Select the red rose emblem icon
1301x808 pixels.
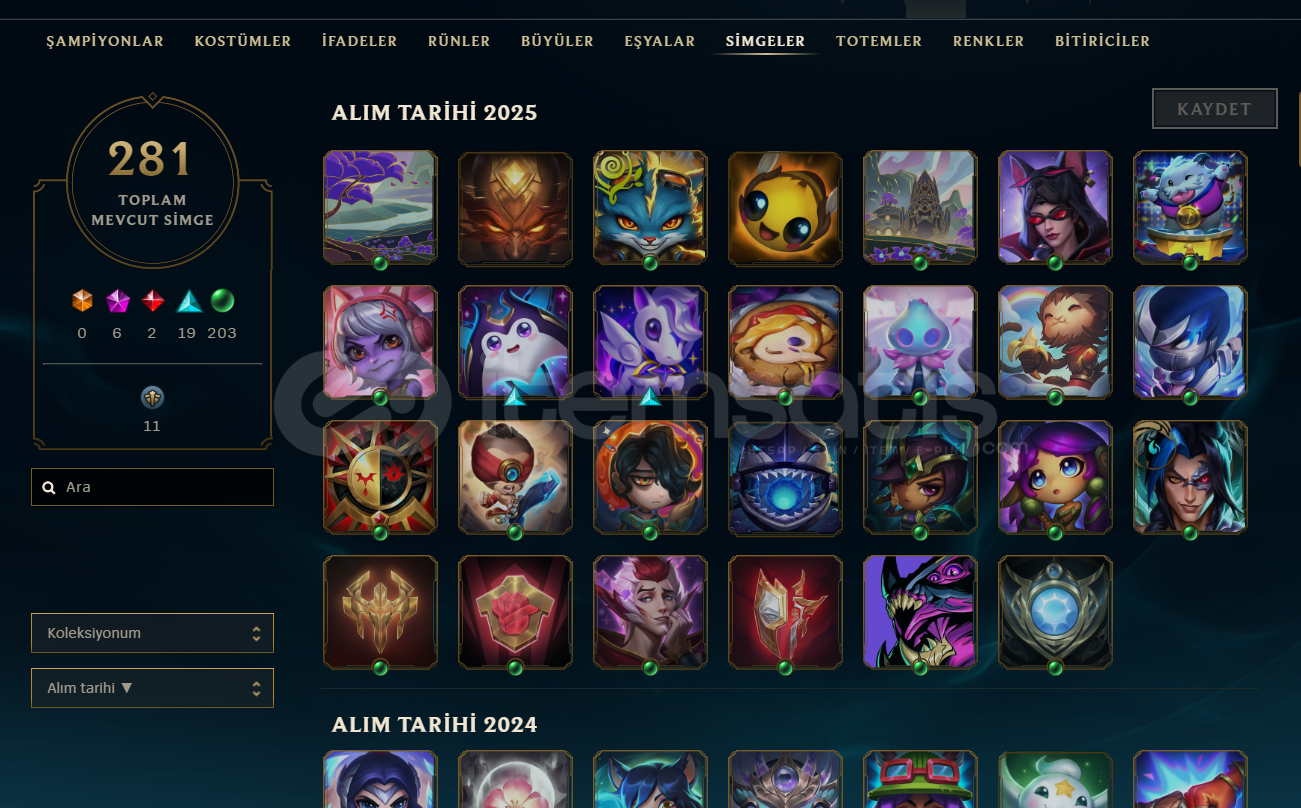click(515, 613)
